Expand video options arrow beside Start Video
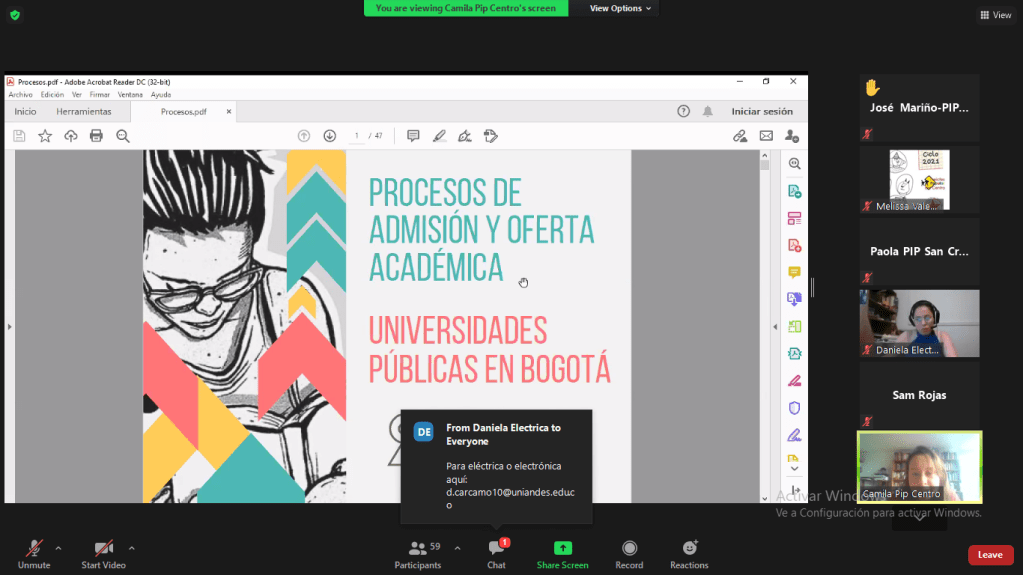1023x575 pixels. pyautogui.click(x=131, y=548)
